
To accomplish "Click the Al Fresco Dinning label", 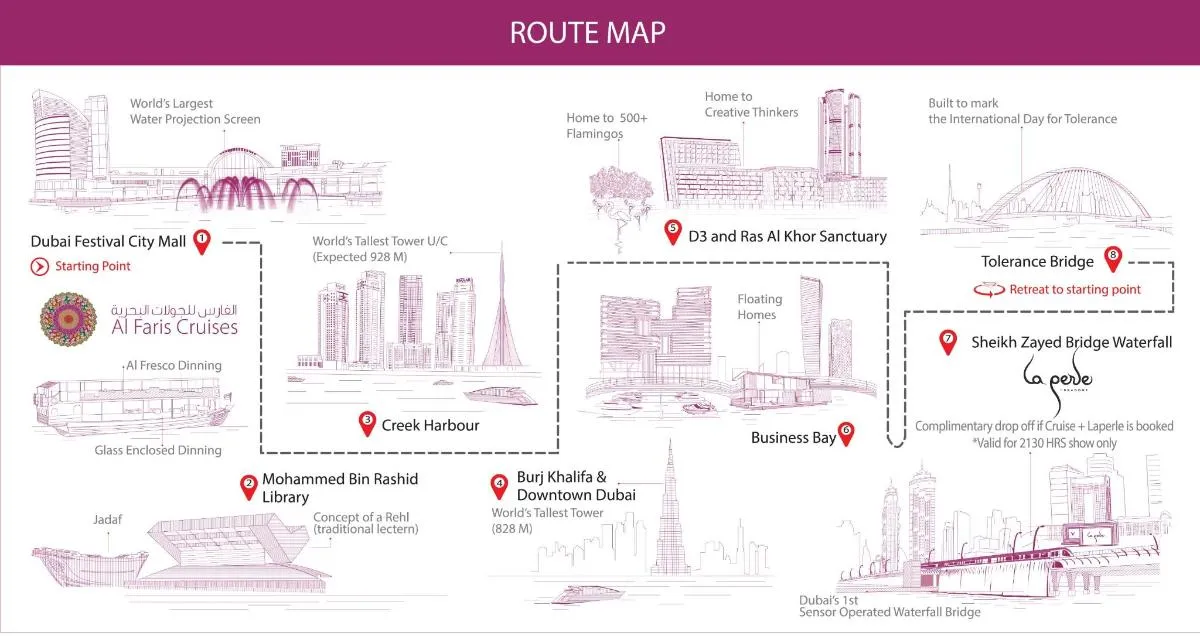I will [x=173, y=366].
